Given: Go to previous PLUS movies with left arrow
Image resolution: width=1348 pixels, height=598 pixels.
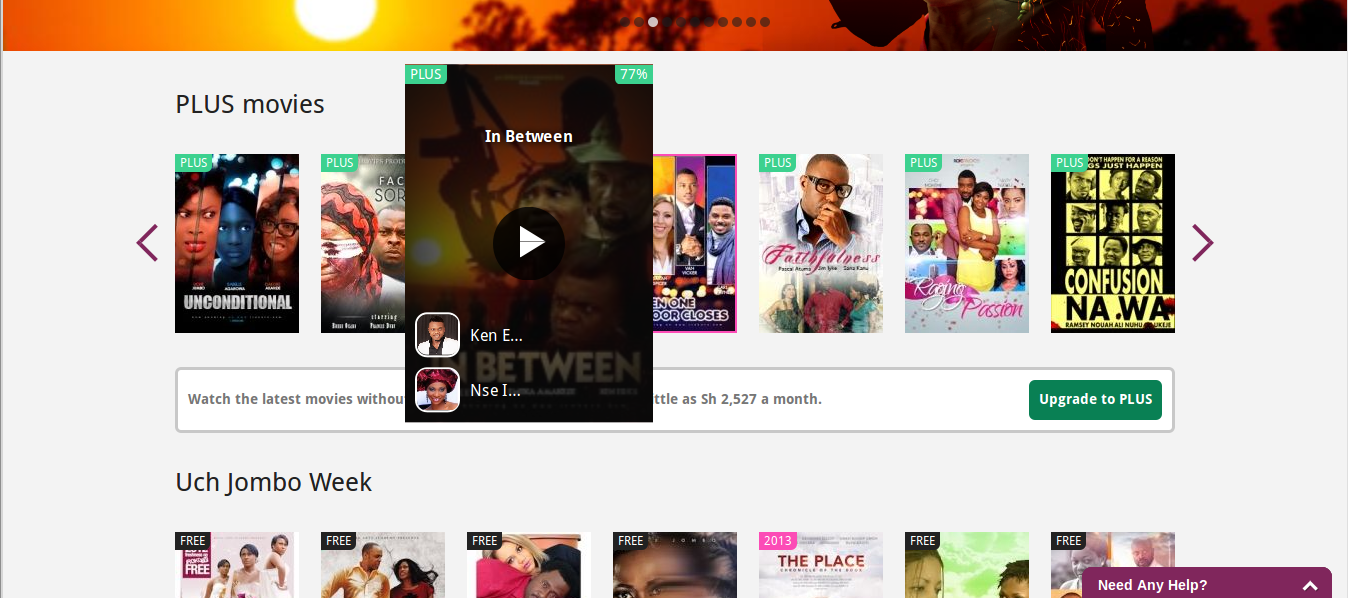Looking at the screenshot, I should point(147,243).
